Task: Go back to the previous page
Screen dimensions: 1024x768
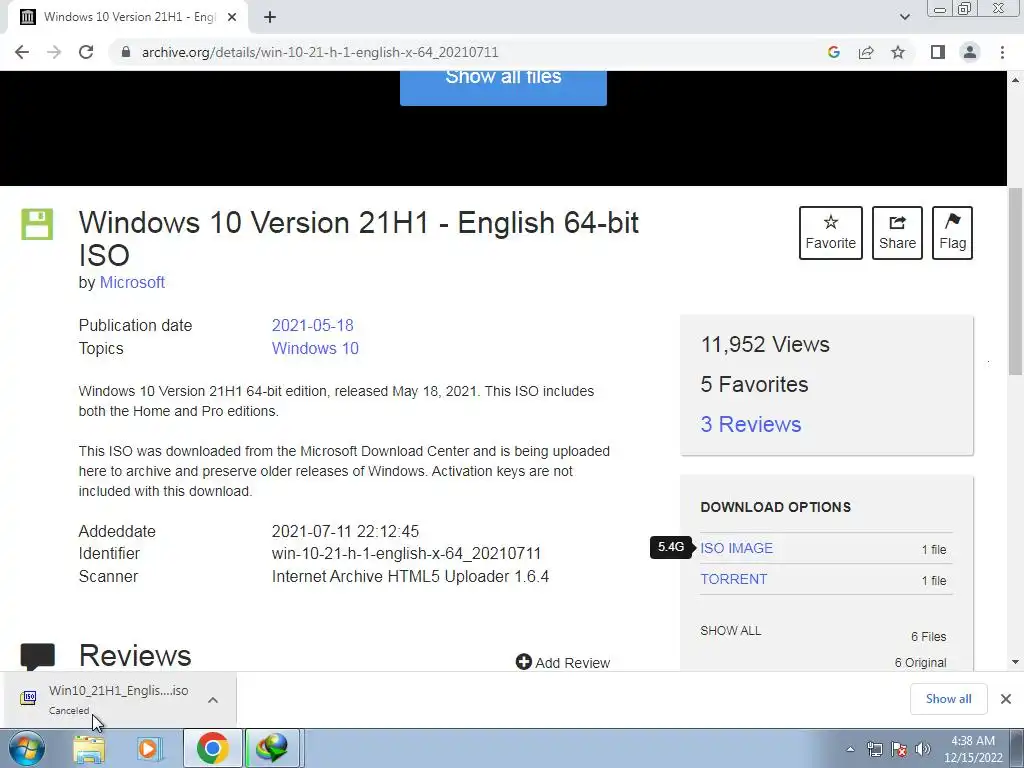Action: (22, 52)
